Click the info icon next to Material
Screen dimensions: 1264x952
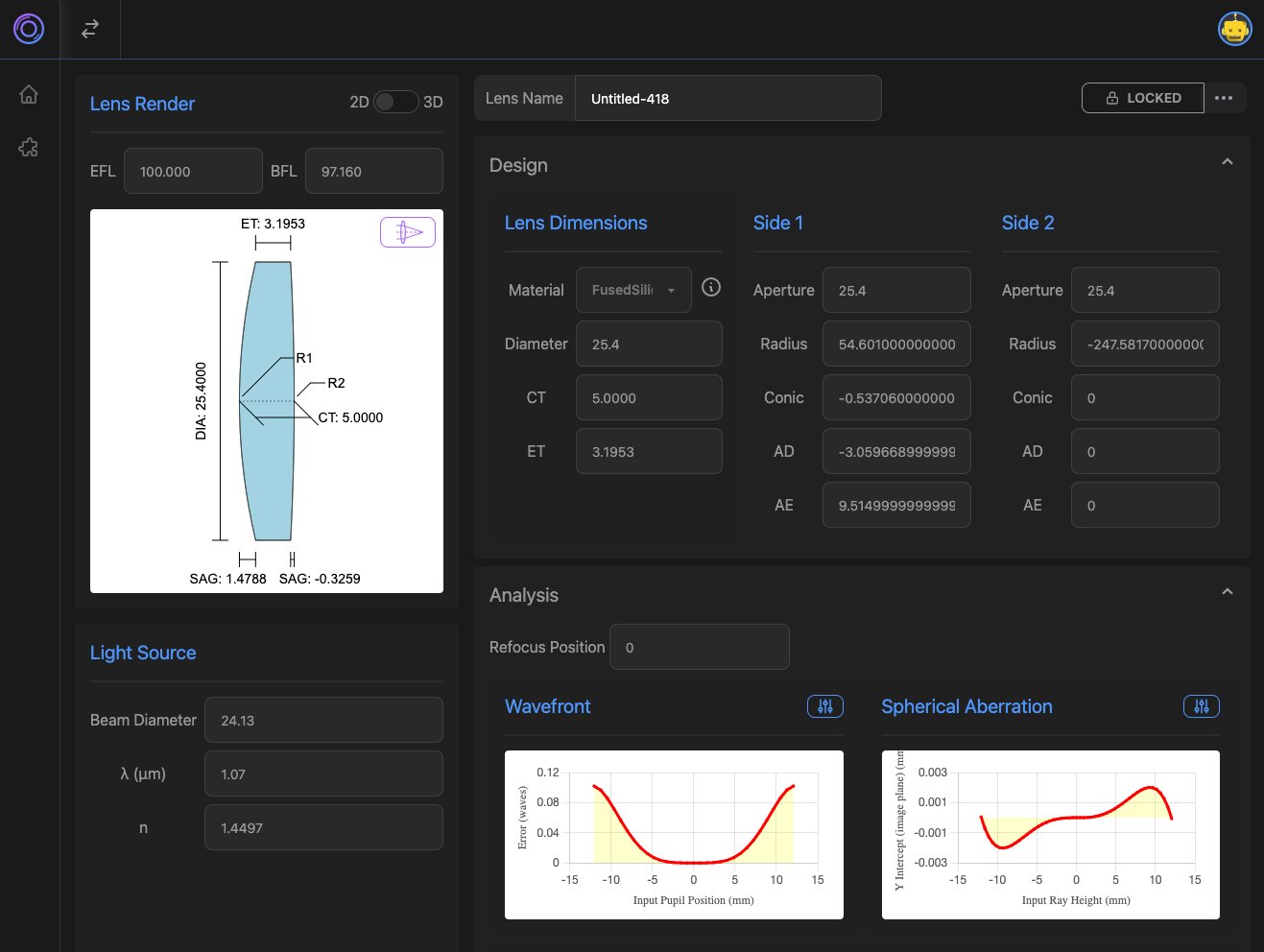coord(711,287)
